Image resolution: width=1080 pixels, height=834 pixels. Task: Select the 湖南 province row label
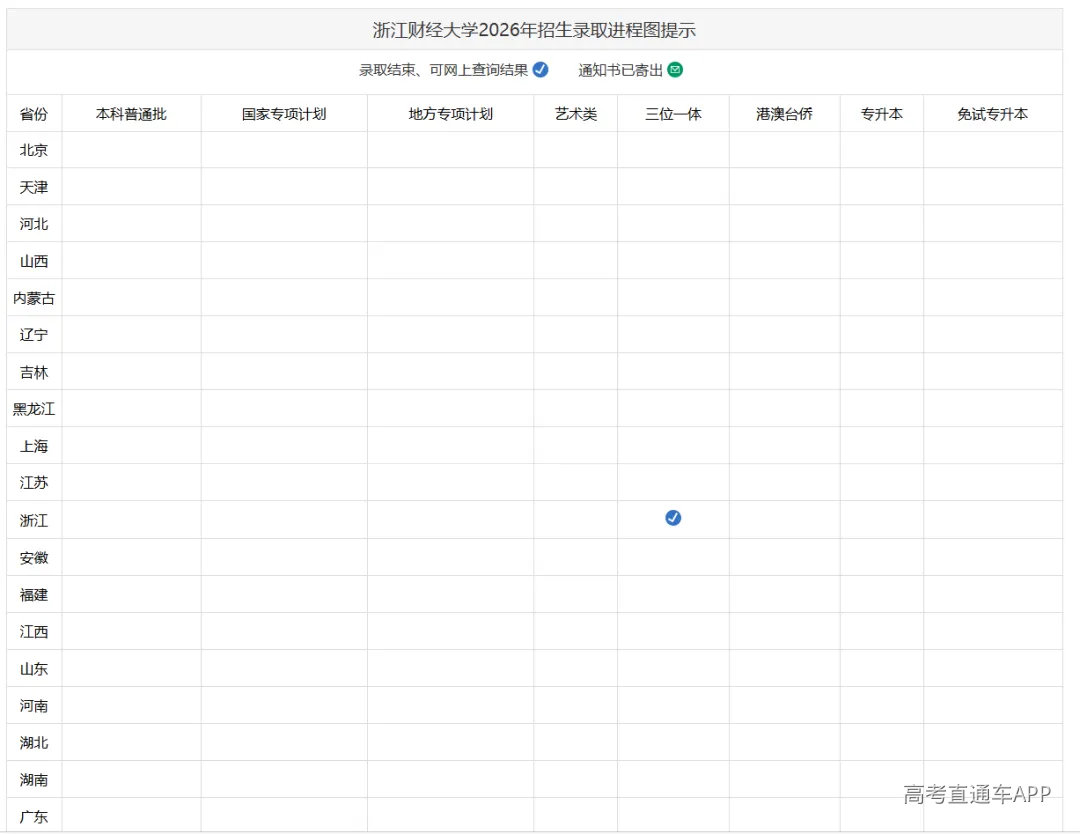click(x=34, y=780)
